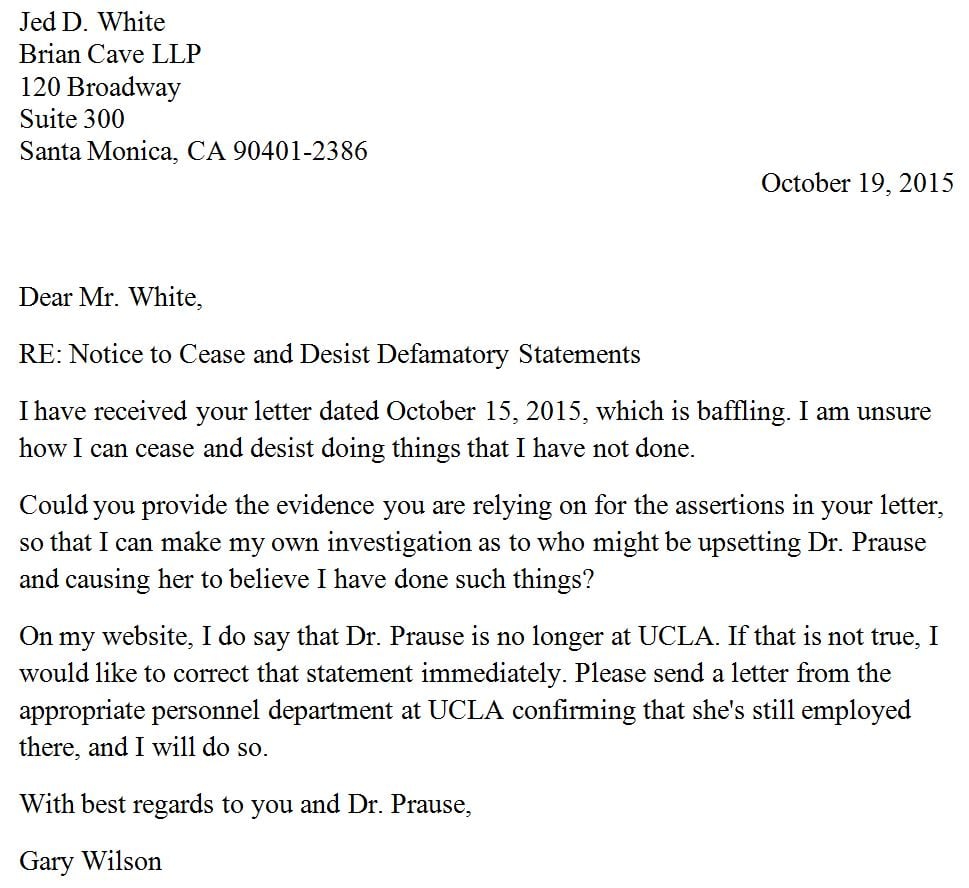Image resolution: width=969 pixels, height=888 pixels.
Task: Click the Gary Wilson signature
Action: pos(90,860)
